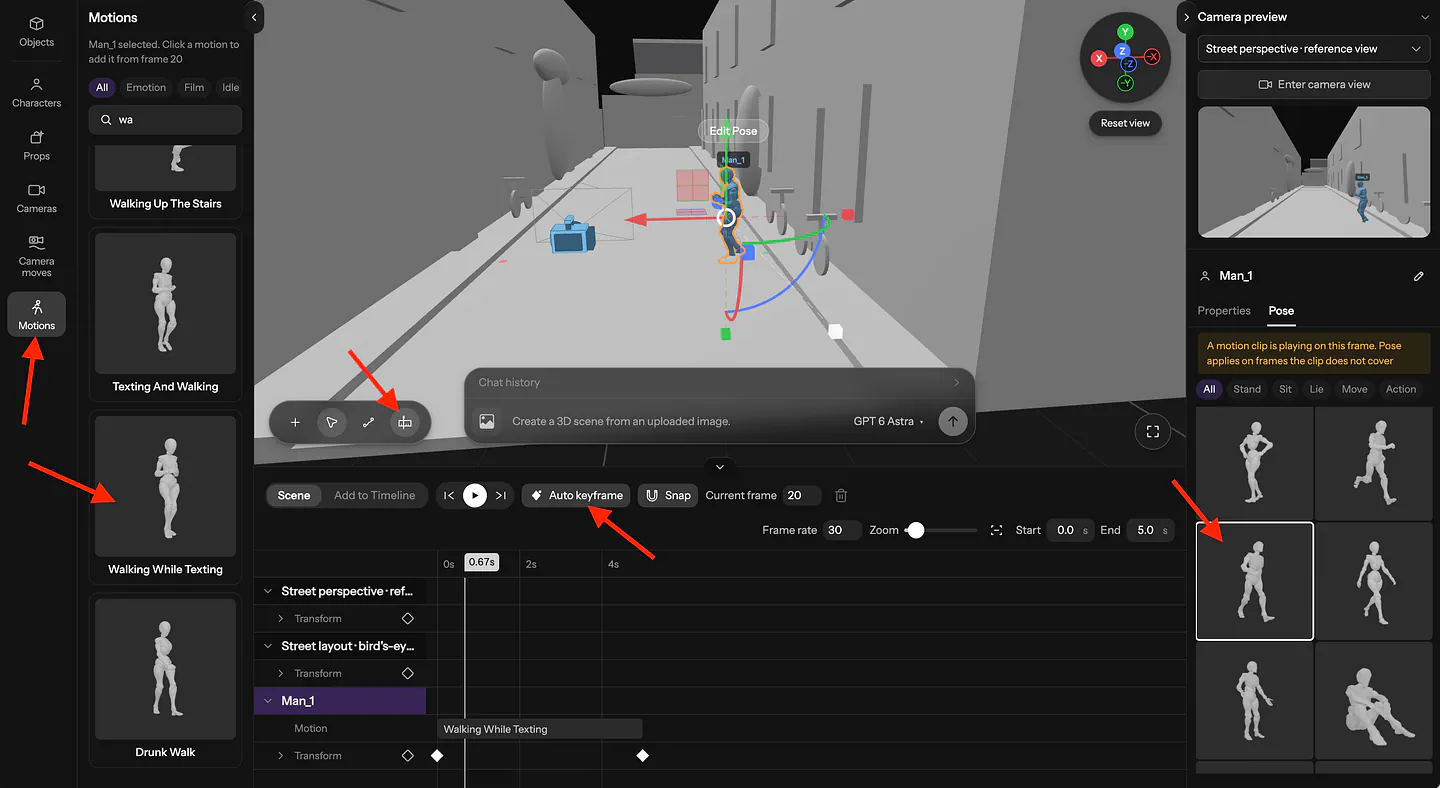Open the Camera moves section
1440x788 pixels.
(x=37, y=255)
